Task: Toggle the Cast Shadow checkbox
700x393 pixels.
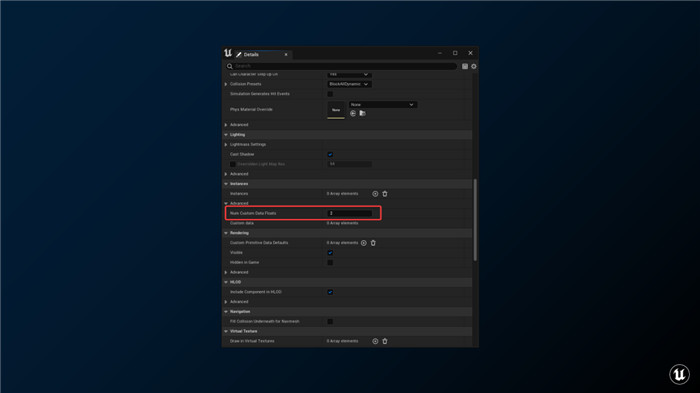Action: (x=330, y=155)
